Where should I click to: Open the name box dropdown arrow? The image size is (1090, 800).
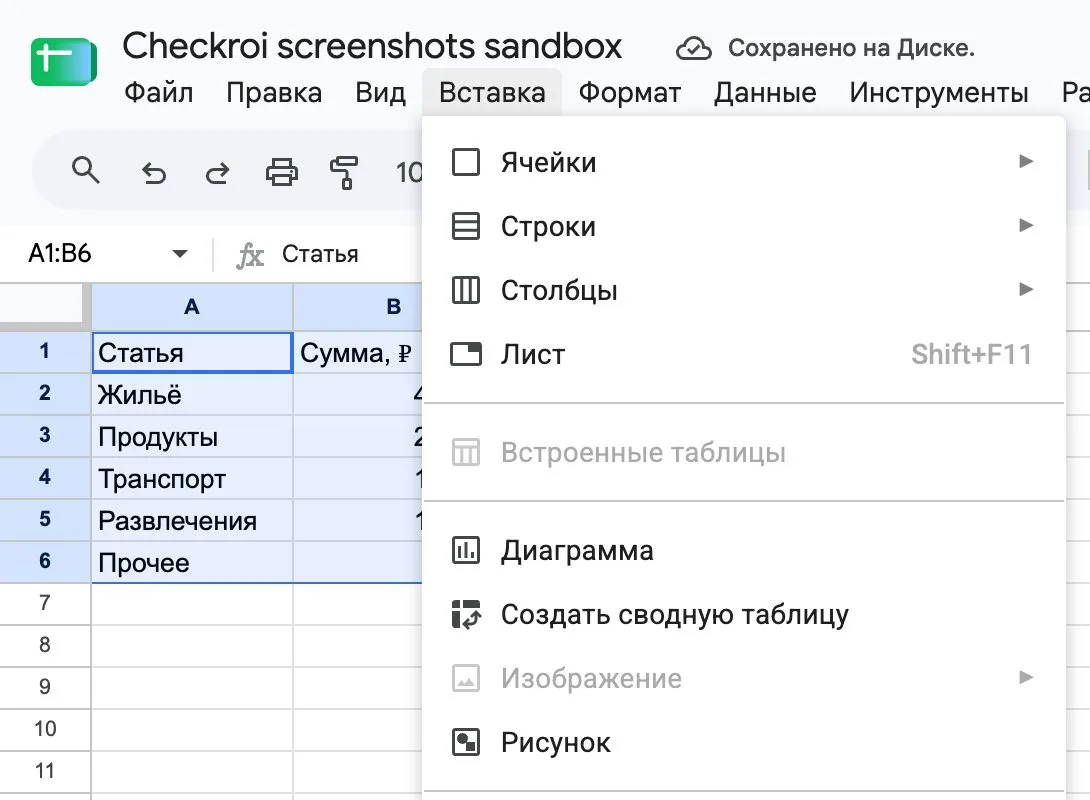[x=180, y=254]
